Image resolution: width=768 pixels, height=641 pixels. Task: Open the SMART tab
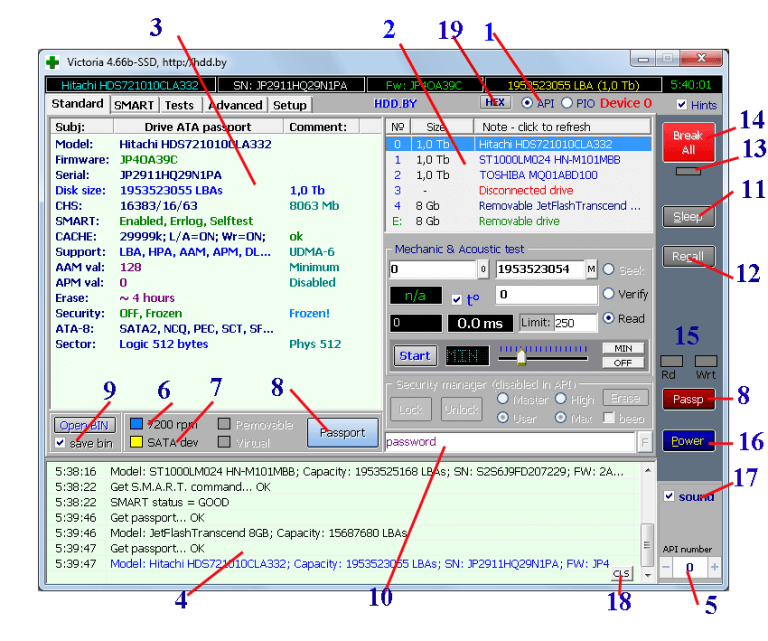click(133, 104)
